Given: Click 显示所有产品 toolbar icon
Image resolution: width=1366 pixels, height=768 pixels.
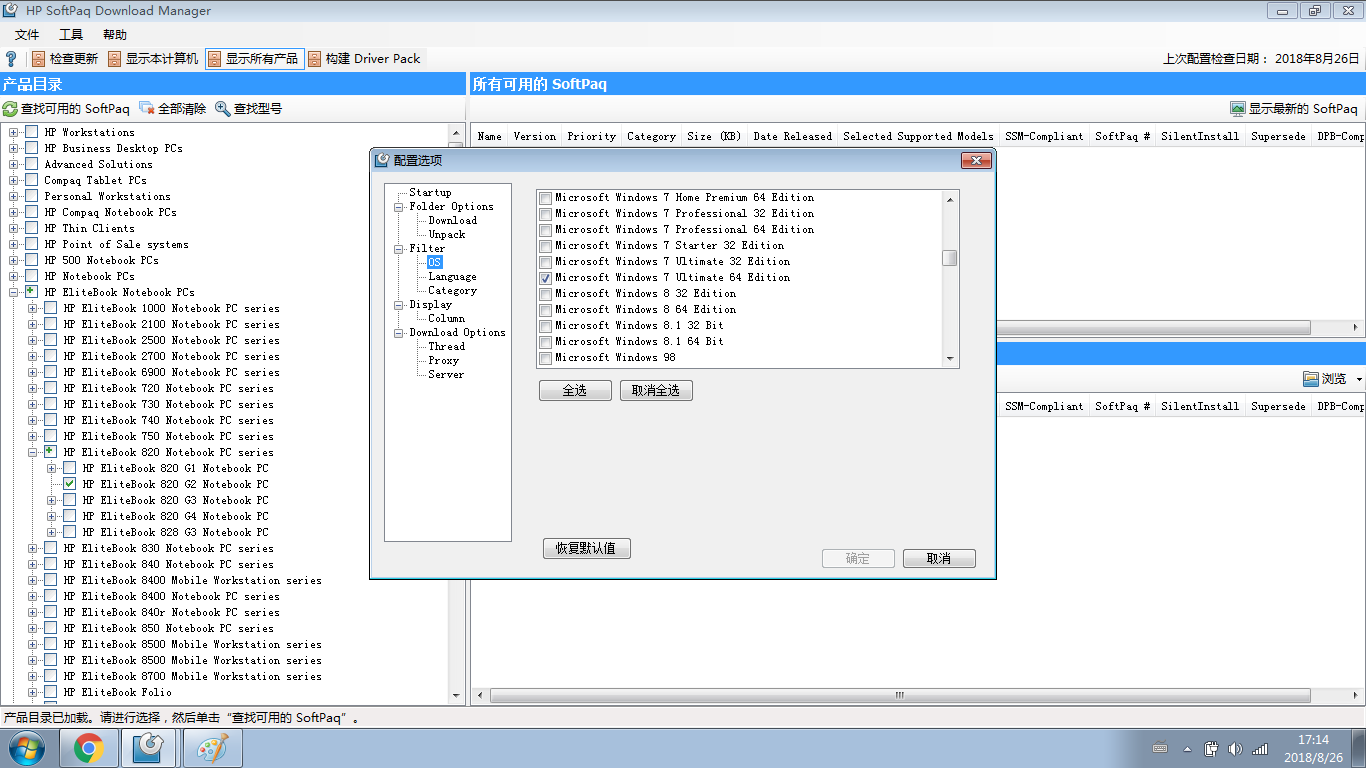Looking at the screenshot, I should [x=214, y=59].
